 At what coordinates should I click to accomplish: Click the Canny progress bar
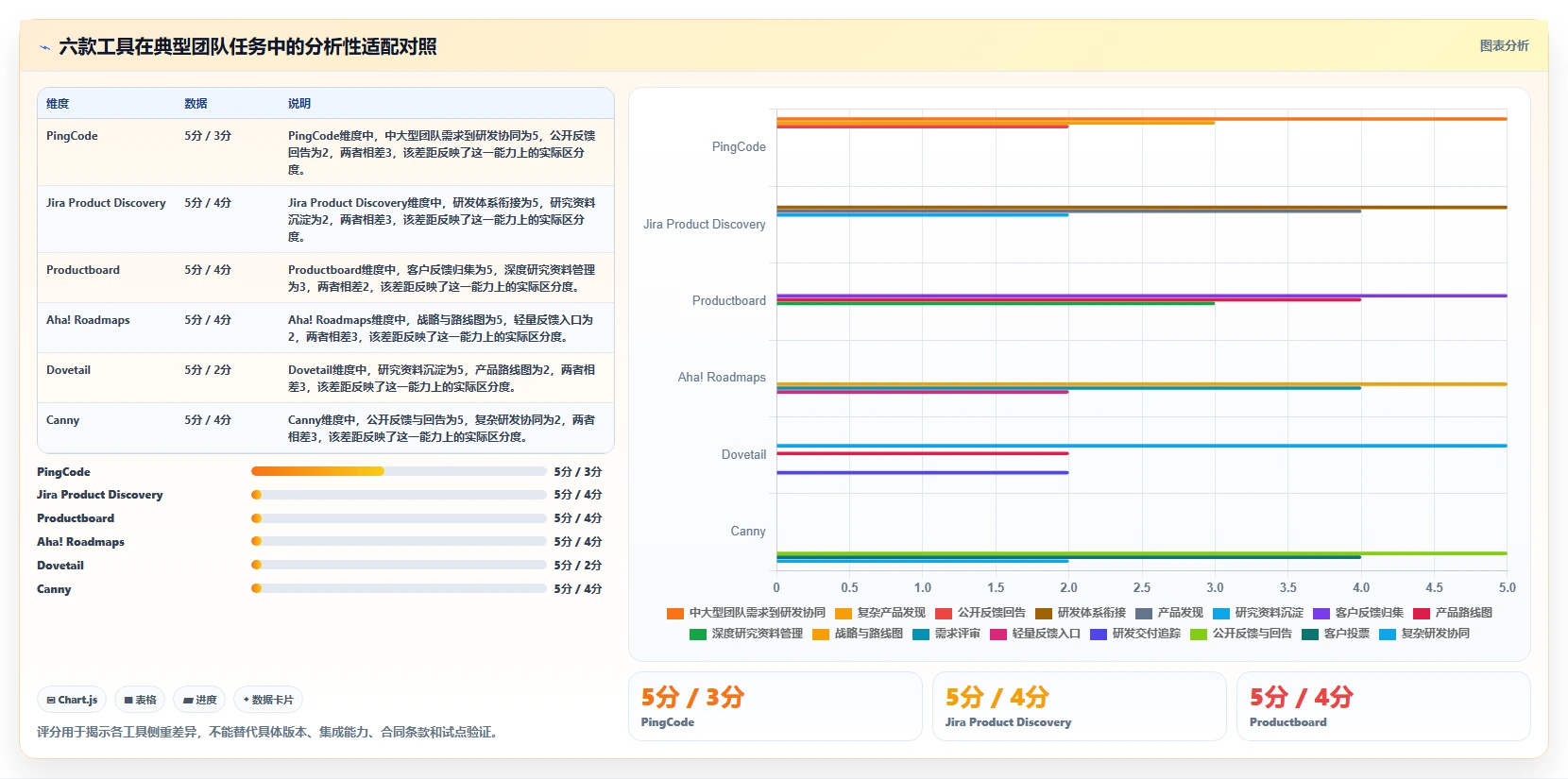[x=399, y=588]
